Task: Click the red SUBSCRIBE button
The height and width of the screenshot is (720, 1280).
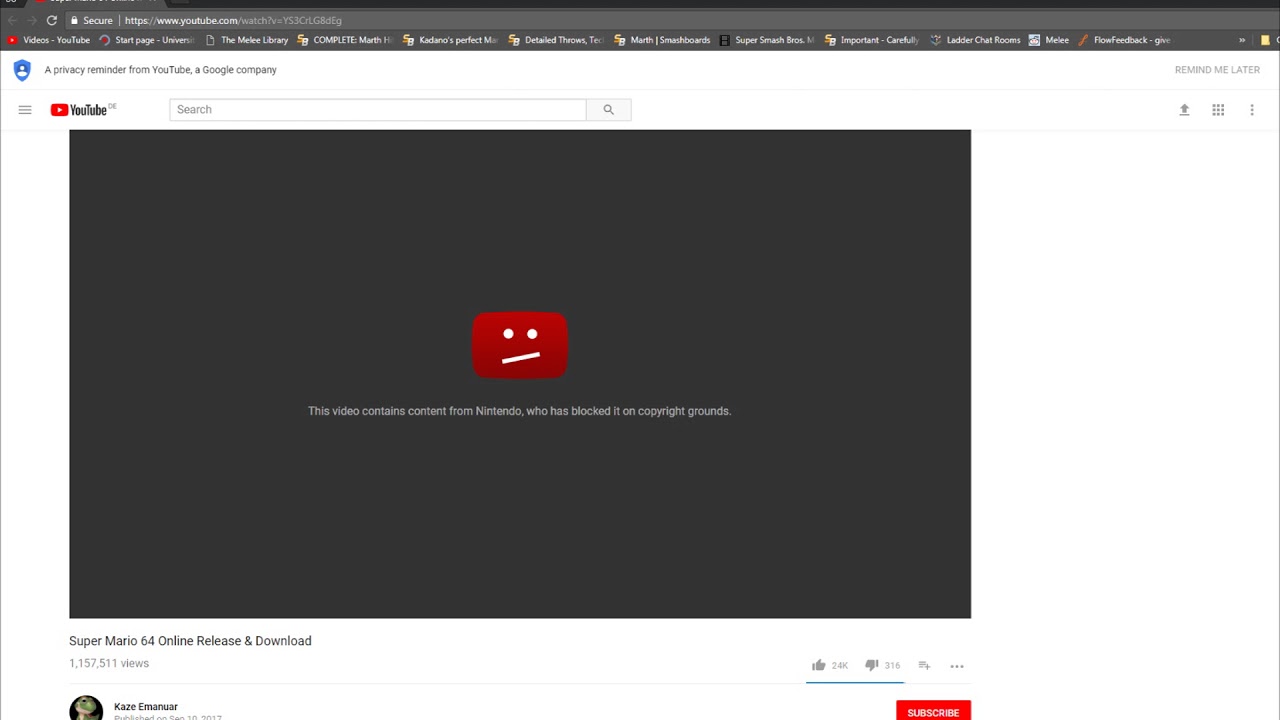Action: coord(933,711)
